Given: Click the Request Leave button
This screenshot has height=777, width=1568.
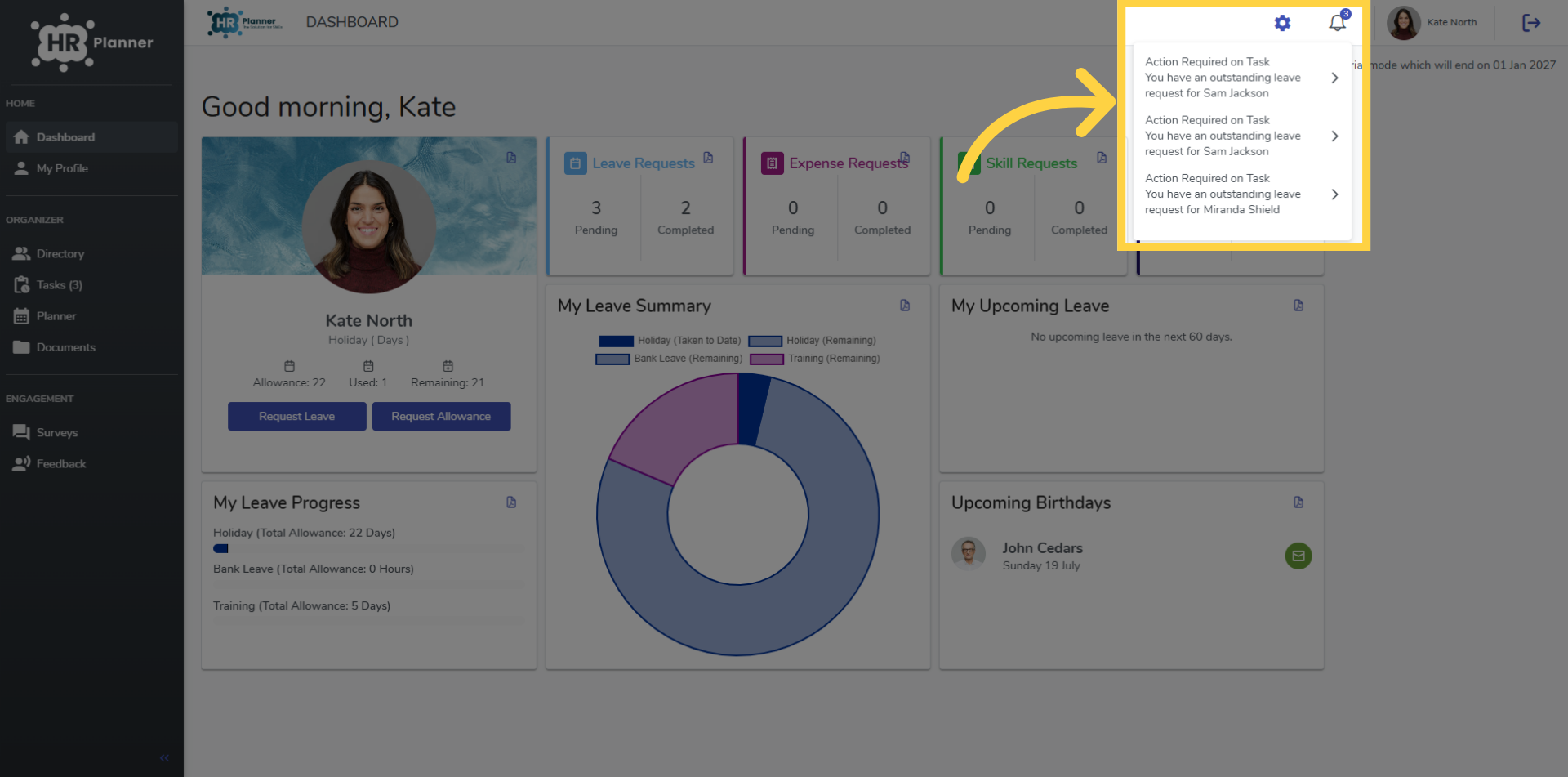Looking at the screenshot, I should point(297,416).
